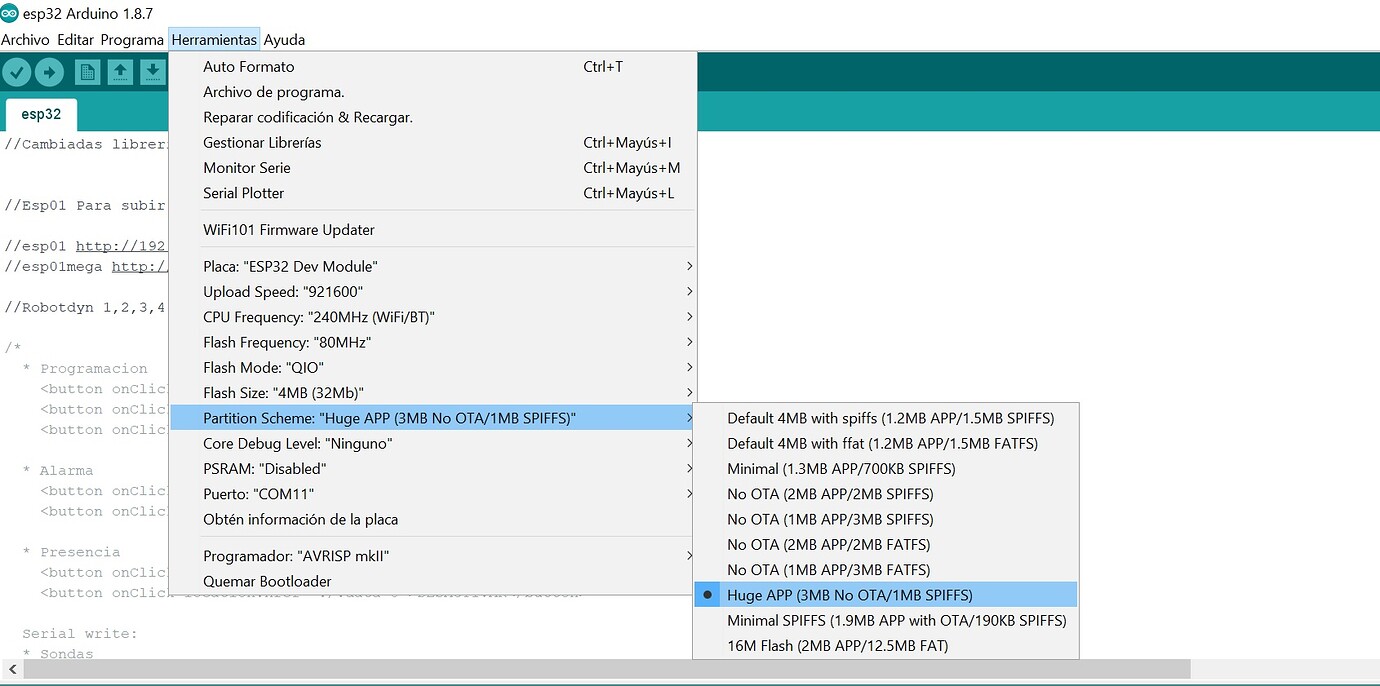The width and height of the screenshot is (1380, 686).
Task: Create a new sketch from the toolbar
Action: (87, 71)
